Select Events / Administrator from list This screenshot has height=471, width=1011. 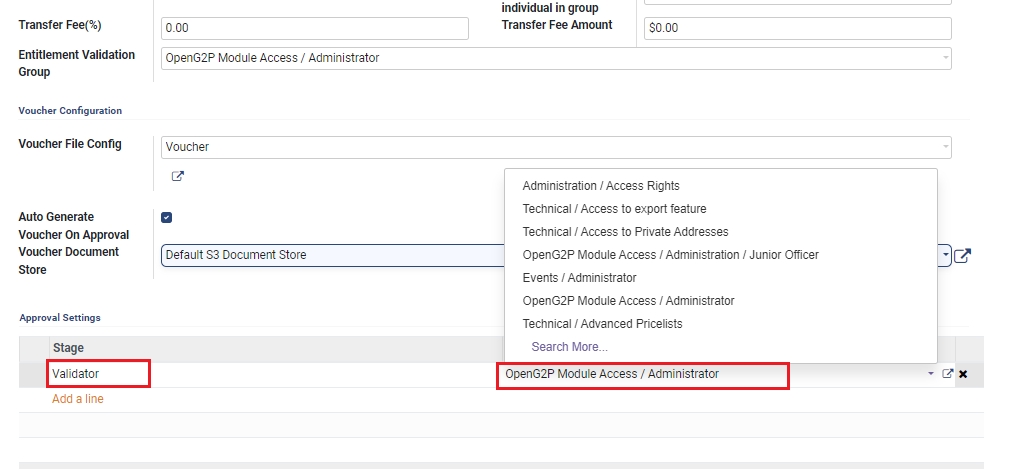click(579, 278)
